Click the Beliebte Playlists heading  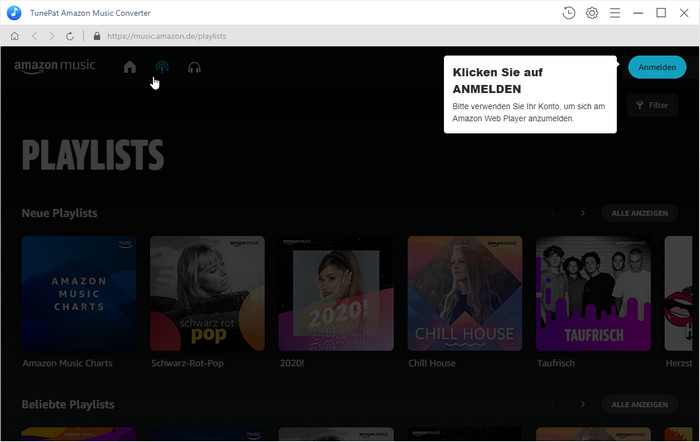(x=68, y=404)
